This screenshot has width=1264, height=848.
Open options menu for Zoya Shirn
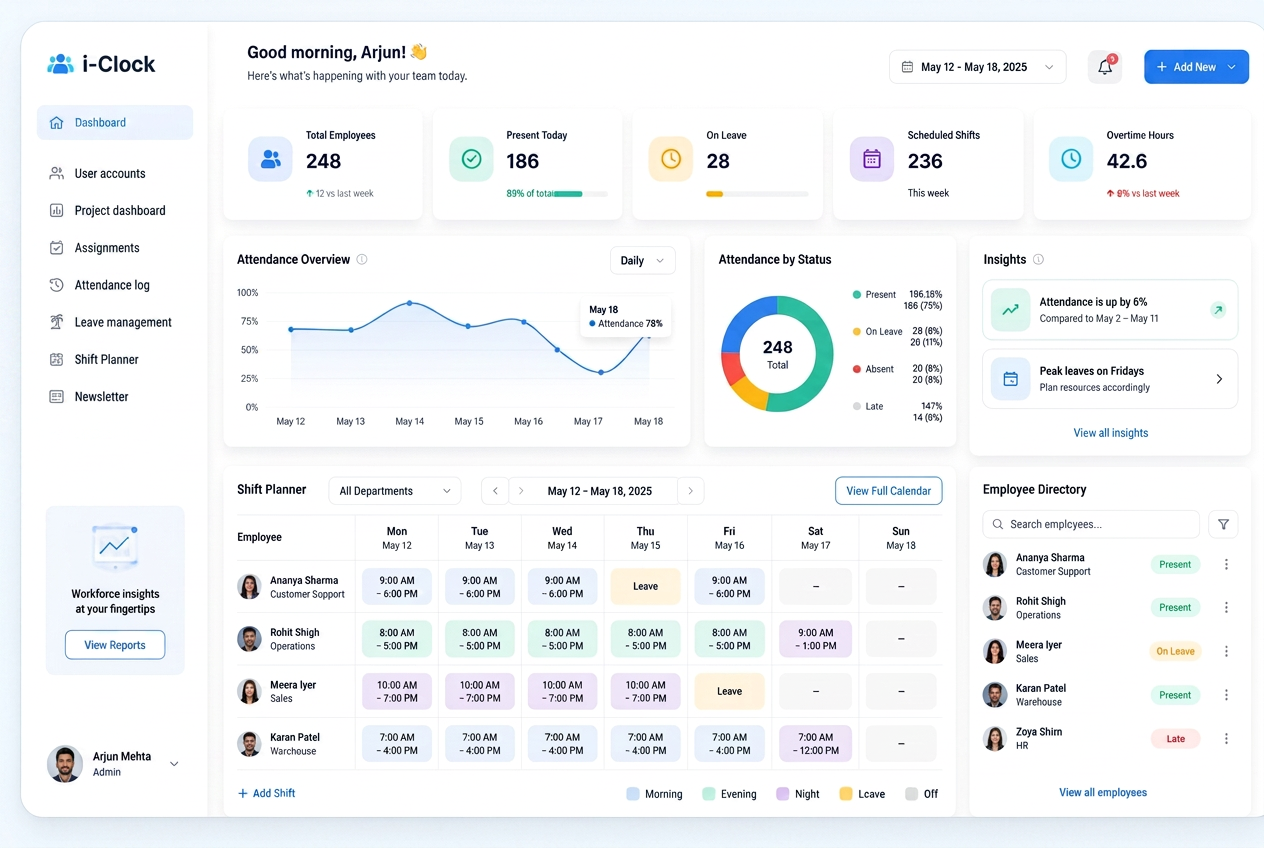(x=1226, y=738)
